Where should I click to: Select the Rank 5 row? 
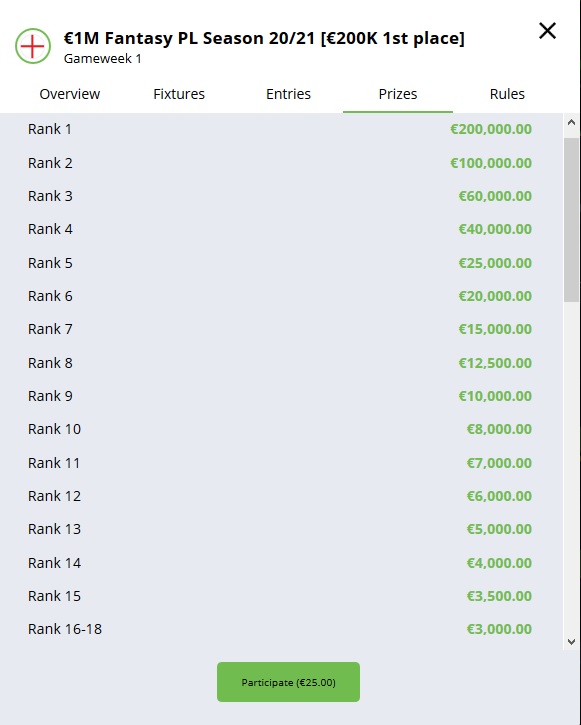(x=280, y=263)
